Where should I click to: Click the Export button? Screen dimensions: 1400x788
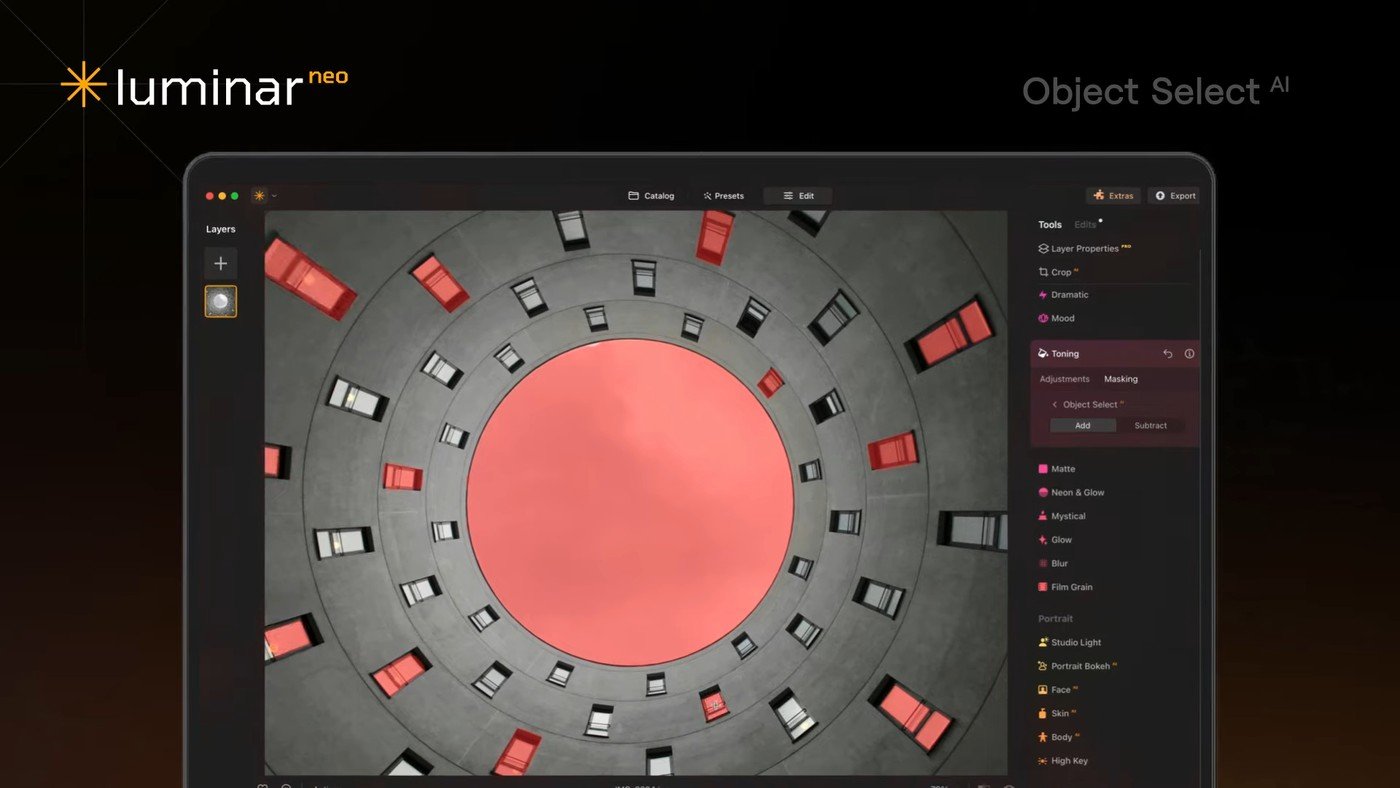coord(1175,196)
